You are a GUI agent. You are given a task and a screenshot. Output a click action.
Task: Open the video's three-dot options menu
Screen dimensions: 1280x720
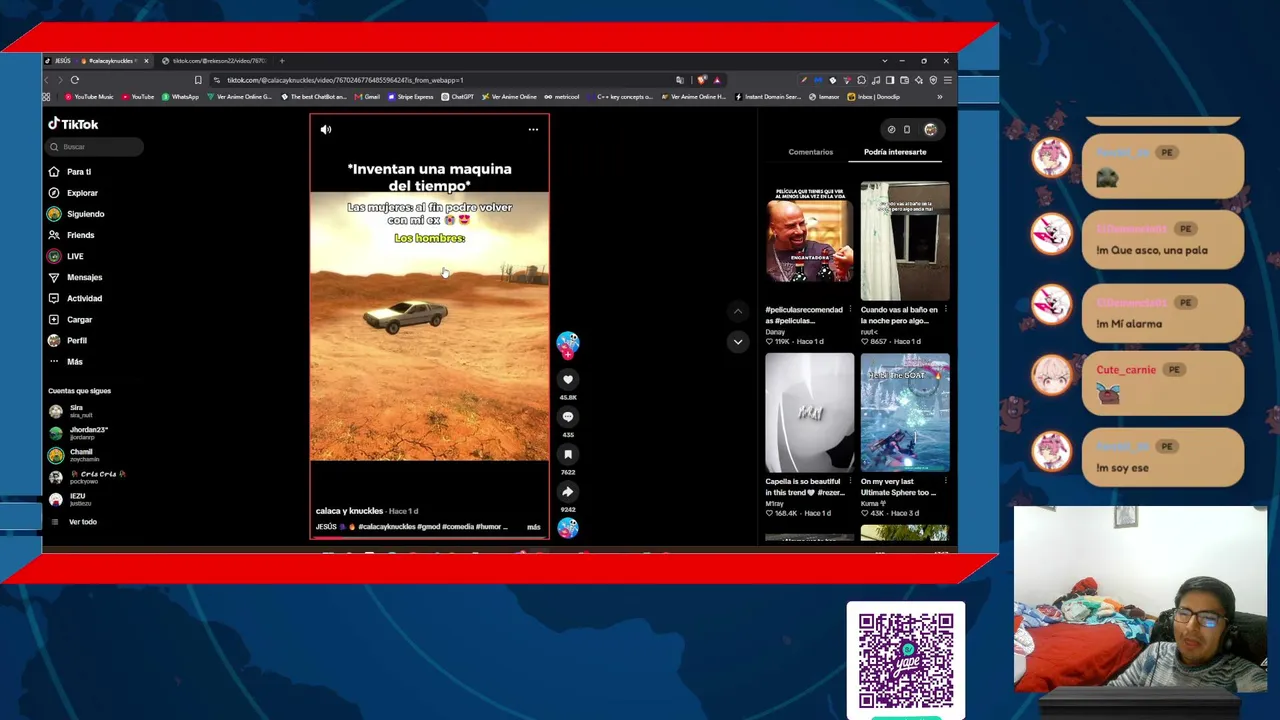click(x=533, y=129)
